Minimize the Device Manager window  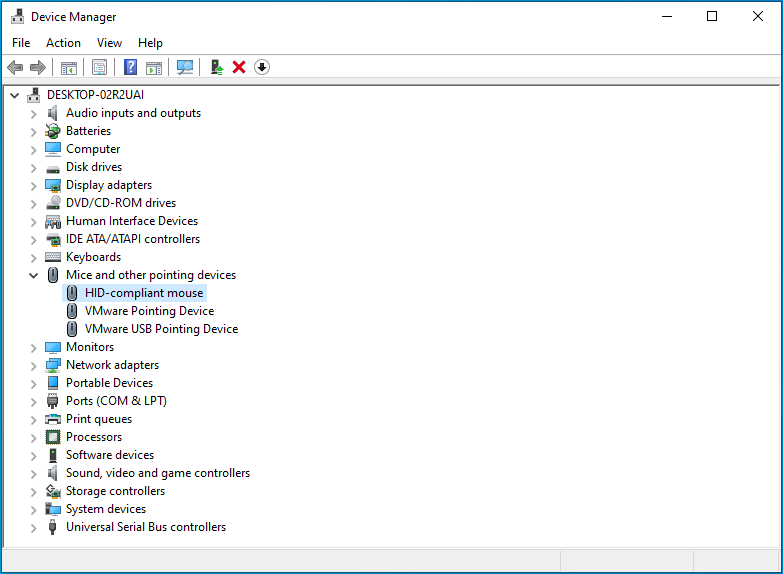pos(667,16)
